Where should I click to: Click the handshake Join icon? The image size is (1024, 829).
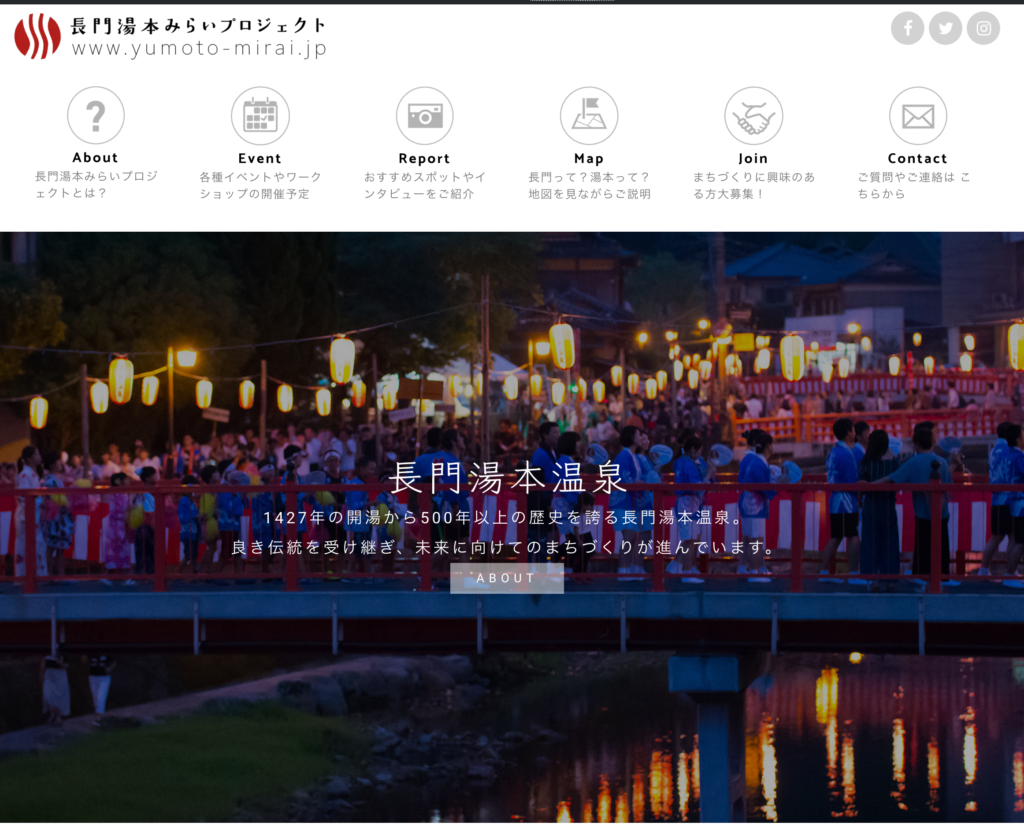point(753,116)
